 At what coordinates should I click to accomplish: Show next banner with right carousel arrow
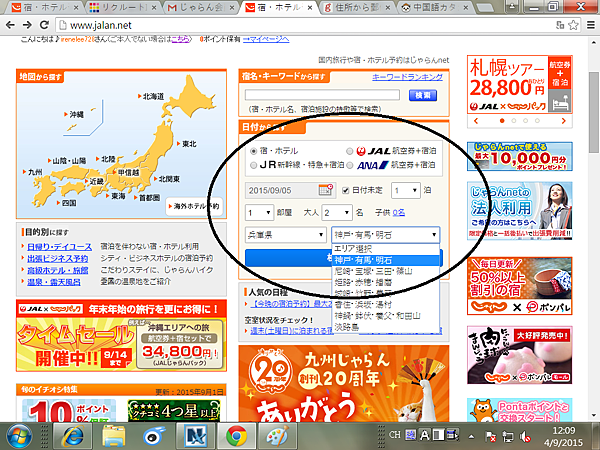(564, 121)
